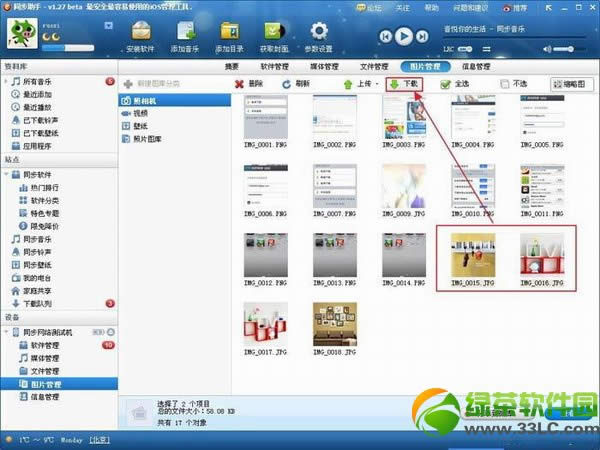Toggle the repeat mode icon
The width and height of the screenshot is (600, 450).
click(486, 49)
